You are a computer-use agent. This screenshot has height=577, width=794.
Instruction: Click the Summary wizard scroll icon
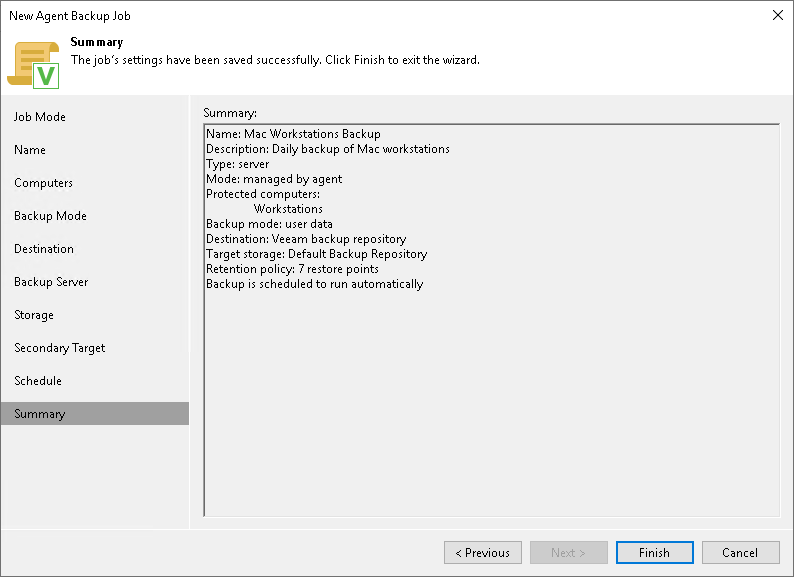pos(33,65)
